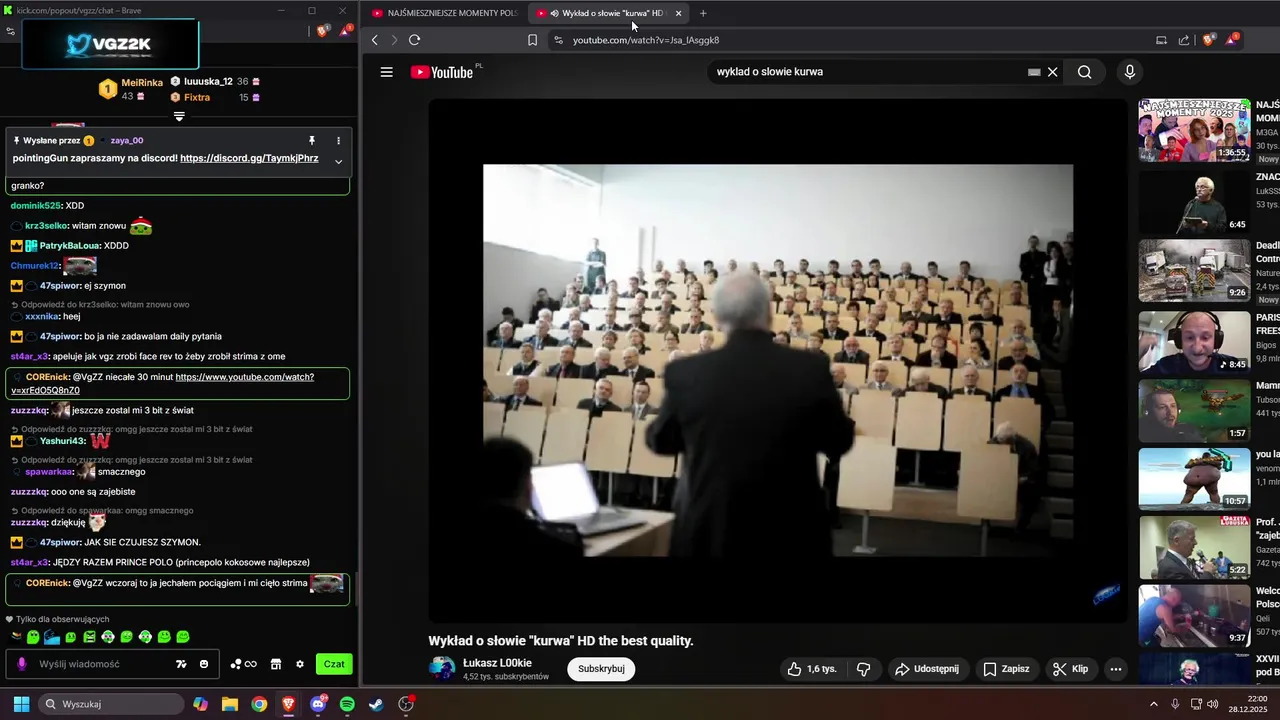The image size is (1280, 720).
Task: Dislike the video with thumbs-down
Action: (x=864, y=669)
